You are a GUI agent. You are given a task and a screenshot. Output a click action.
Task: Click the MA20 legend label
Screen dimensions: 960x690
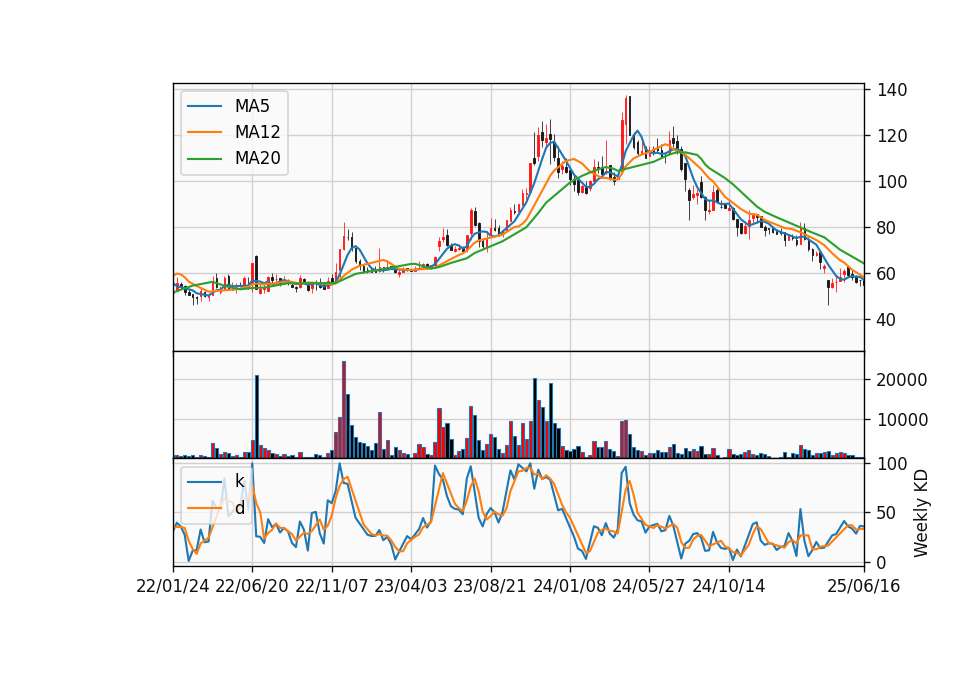[257, 158]
